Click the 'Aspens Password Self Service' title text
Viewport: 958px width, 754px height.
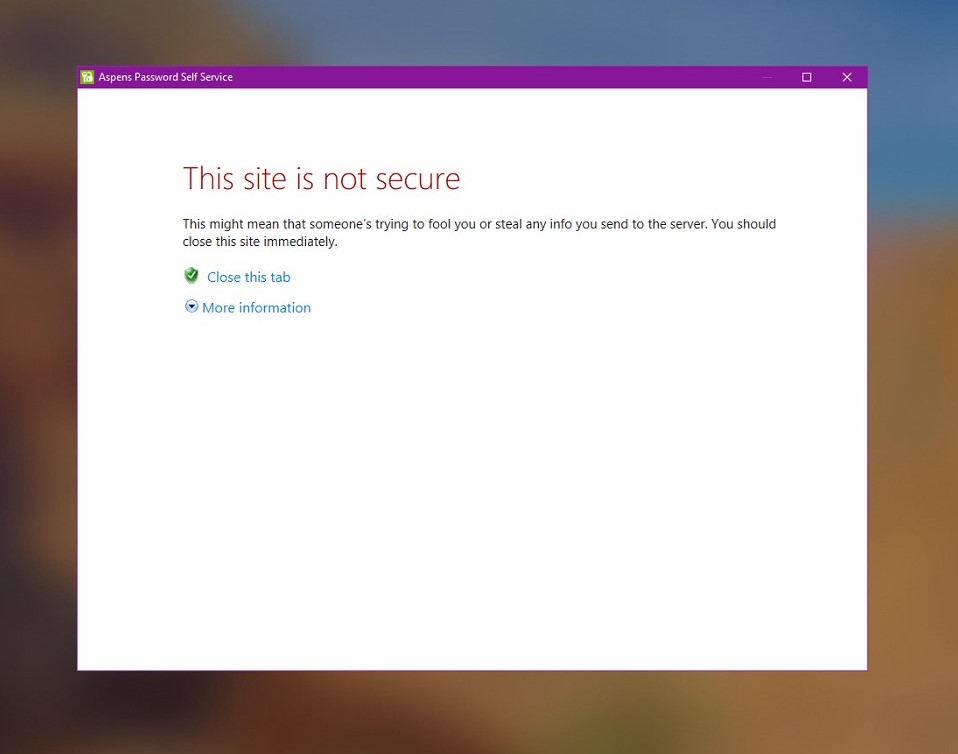coord(166,77)
